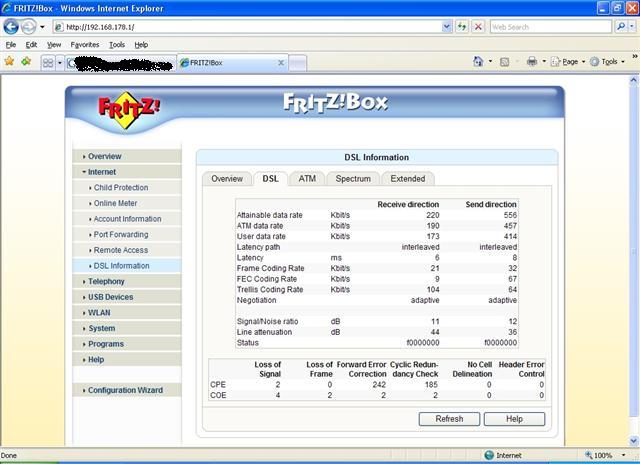Click the browser Back arrow button
Image resolution: width=640 pixels, height=464 pixels.
tap(11, 27)
